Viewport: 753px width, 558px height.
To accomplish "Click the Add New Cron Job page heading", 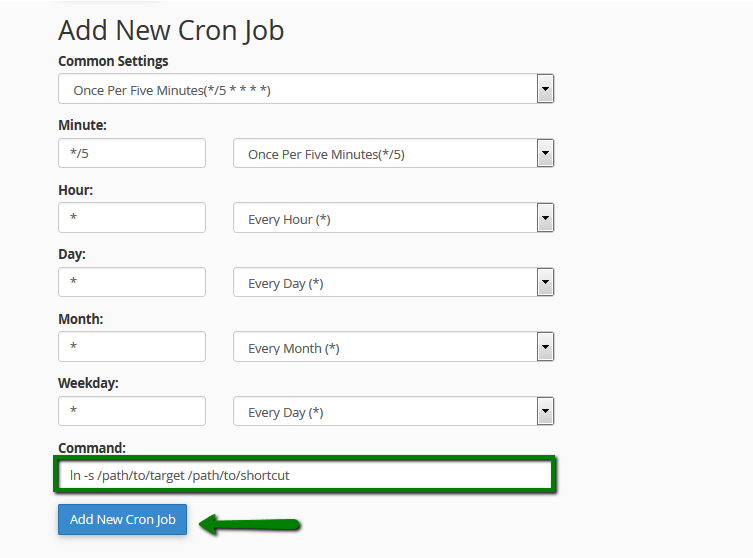I will [x=171, y=31].
